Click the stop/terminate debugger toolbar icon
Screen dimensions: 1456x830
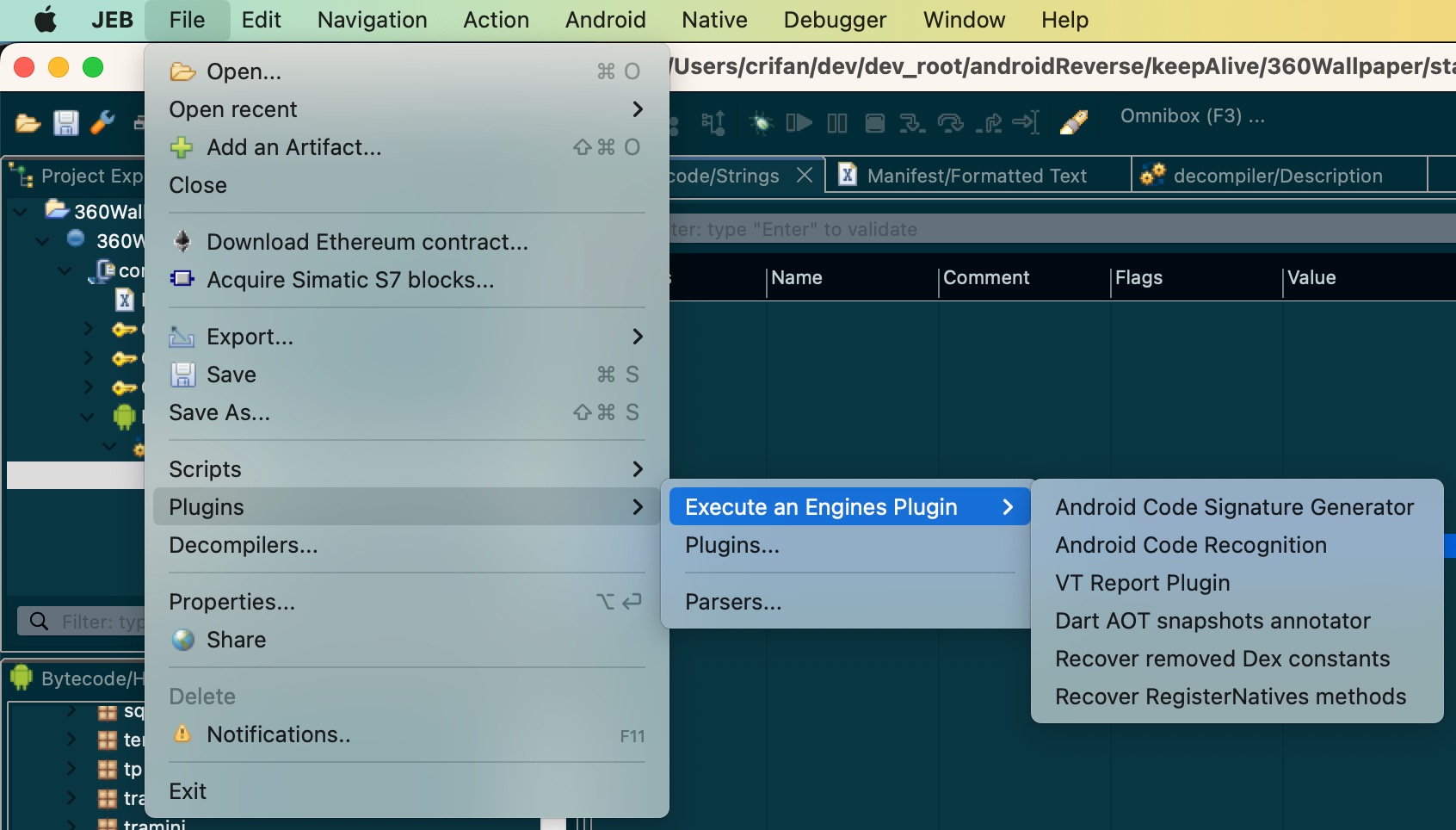(875, 123)
